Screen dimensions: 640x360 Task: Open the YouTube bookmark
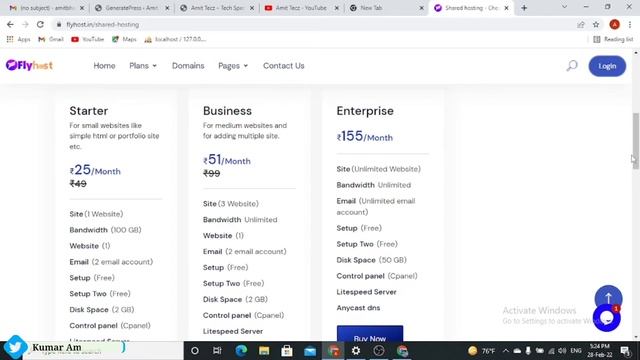point(87,39)
